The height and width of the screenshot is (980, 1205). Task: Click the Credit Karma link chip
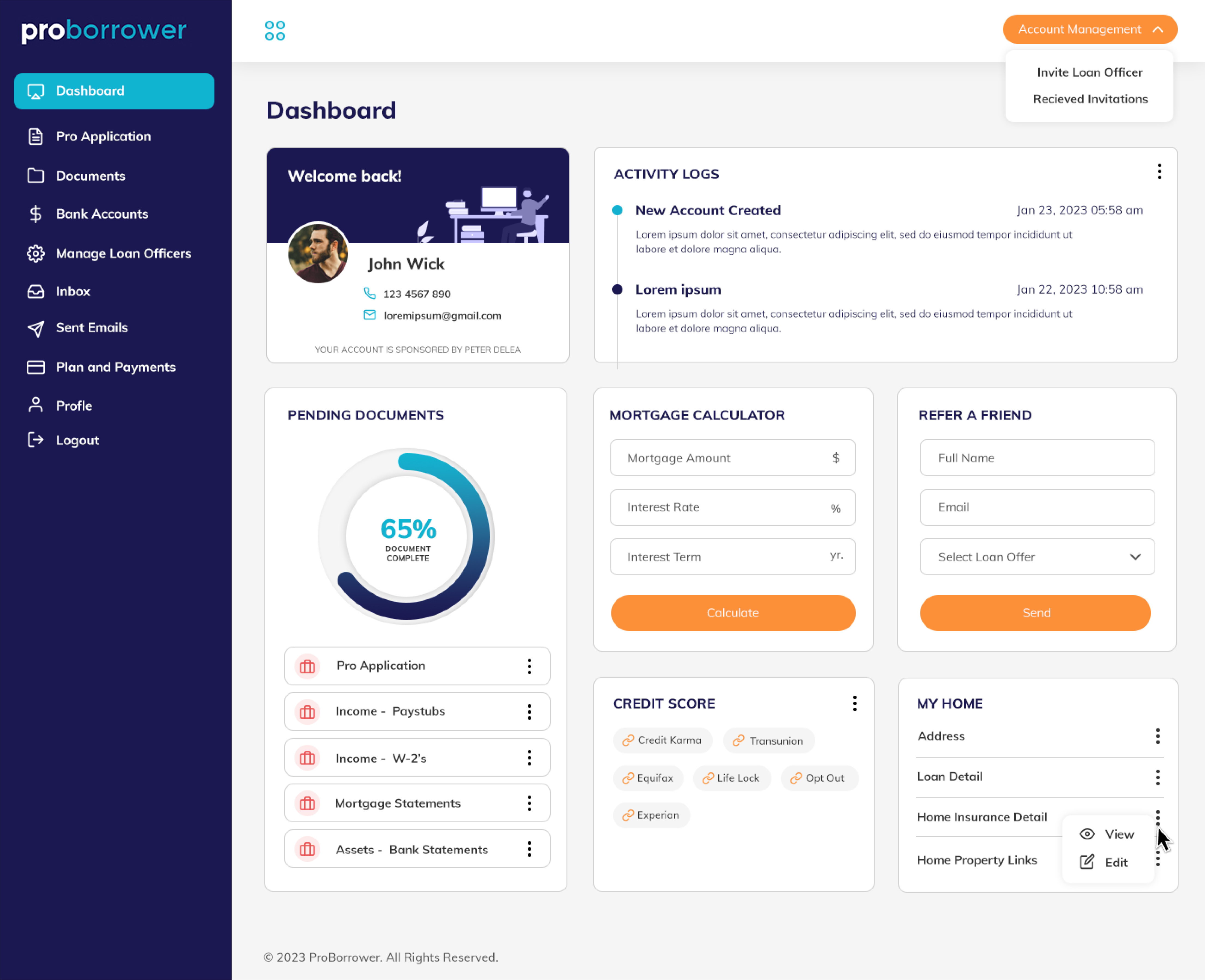point(662,740)
